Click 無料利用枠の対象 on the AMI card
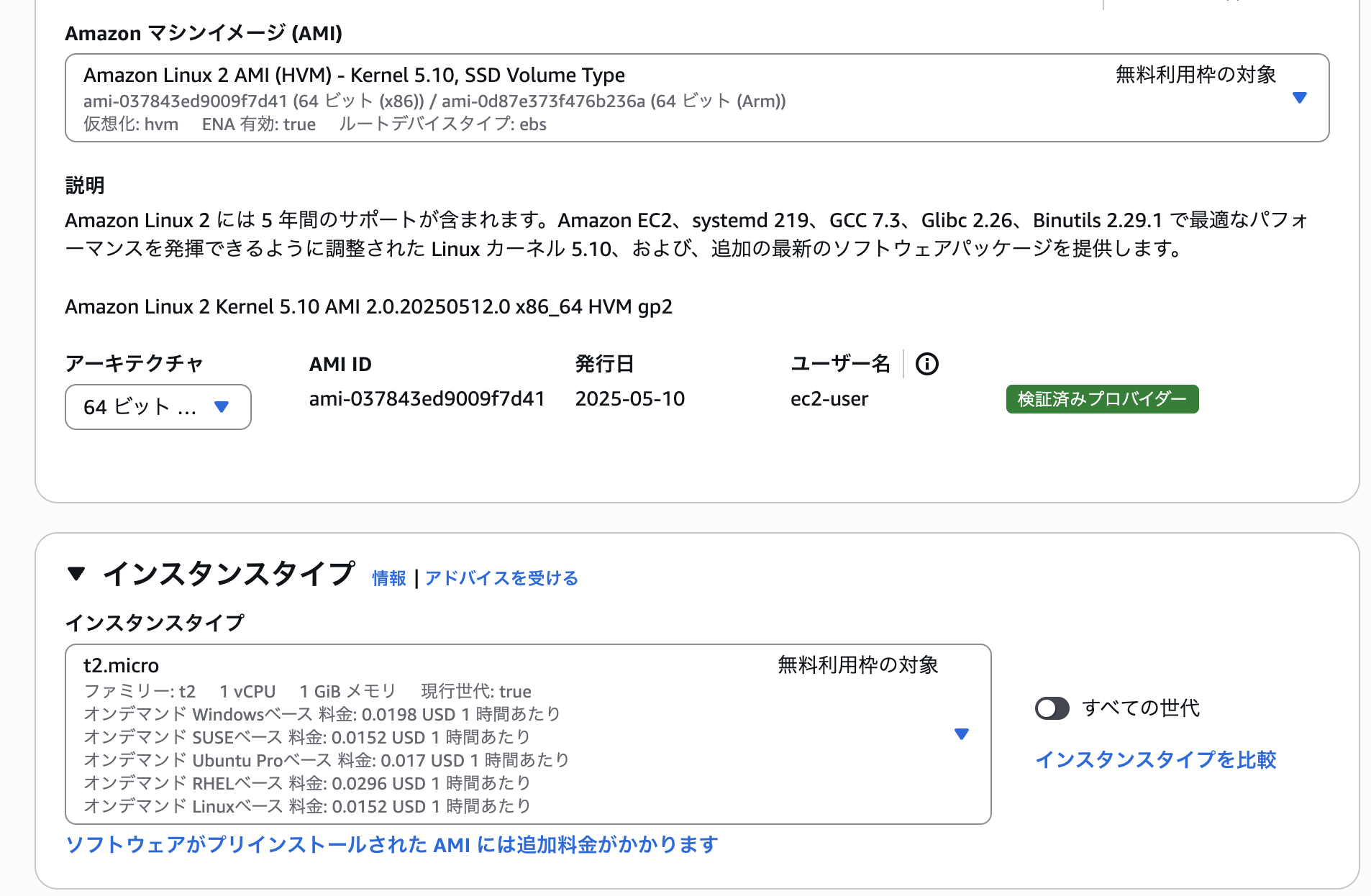1371x896 pixels. tap(1196, 73)
